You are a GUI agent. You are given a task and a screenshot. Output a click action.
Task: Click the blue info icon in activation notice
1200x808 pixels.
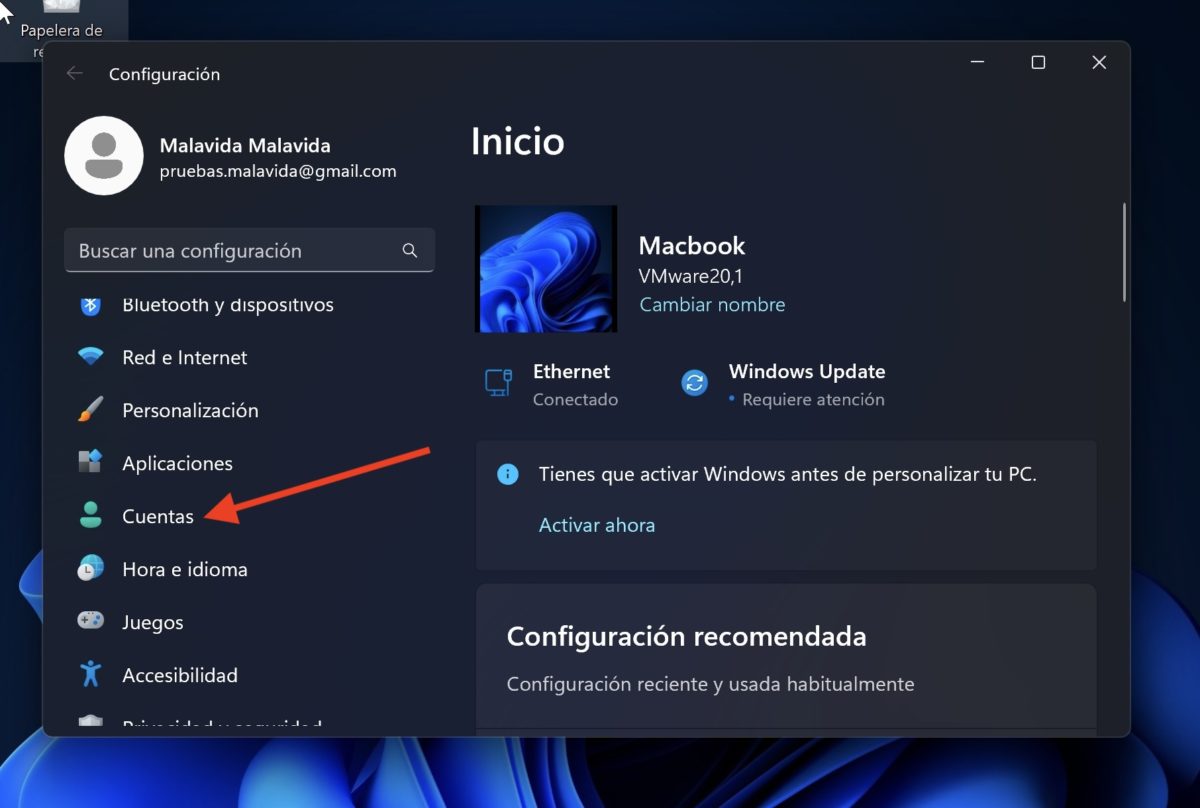508,474
